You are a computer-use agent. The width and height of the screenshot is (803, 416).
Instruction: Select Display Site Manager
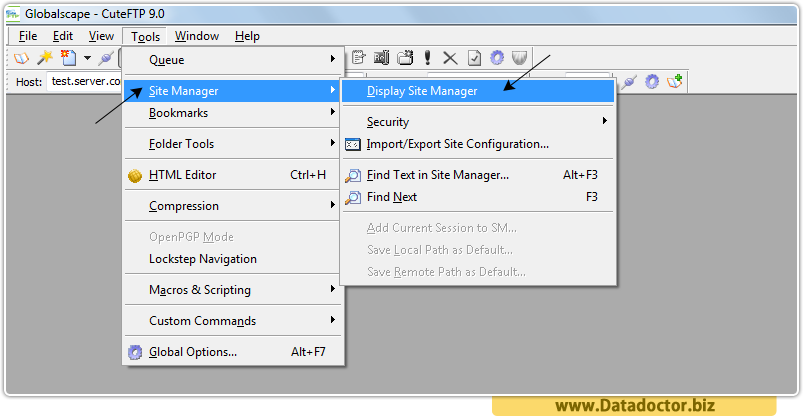click(x=478, y=91)
